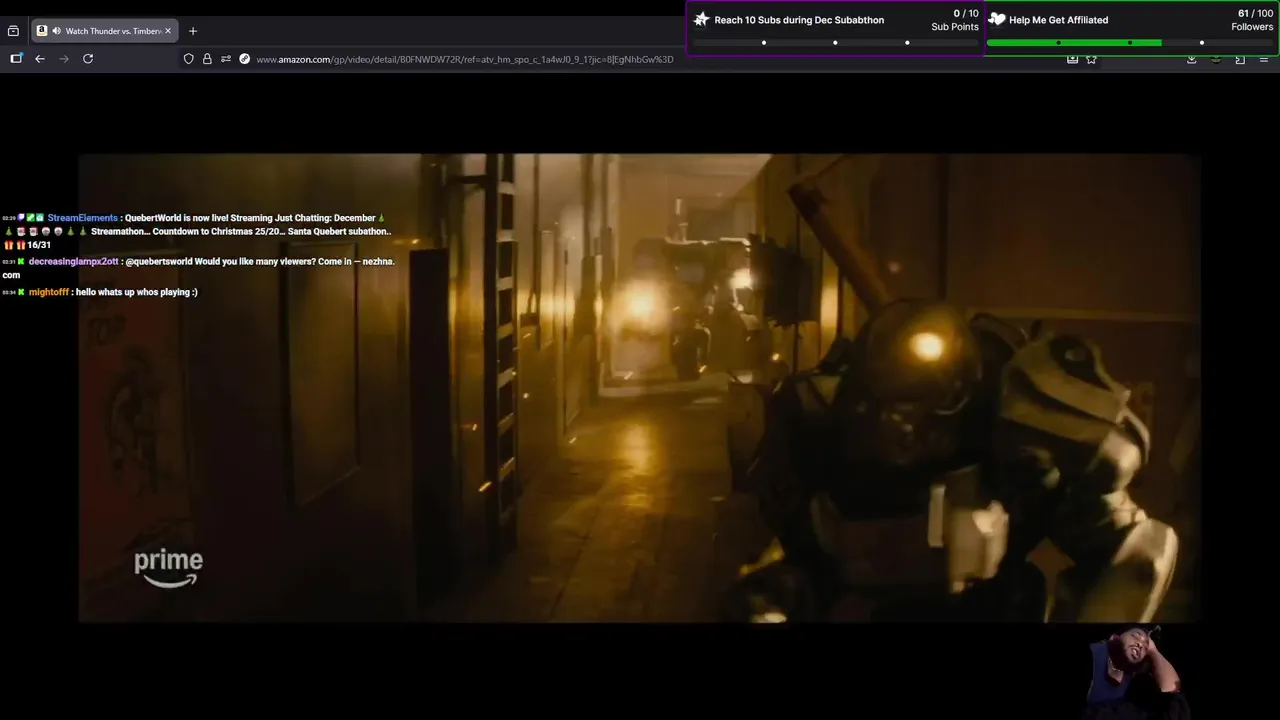Click the star icon in Sub goal widget
This screenshot has height=720, width=1280.
702,19
